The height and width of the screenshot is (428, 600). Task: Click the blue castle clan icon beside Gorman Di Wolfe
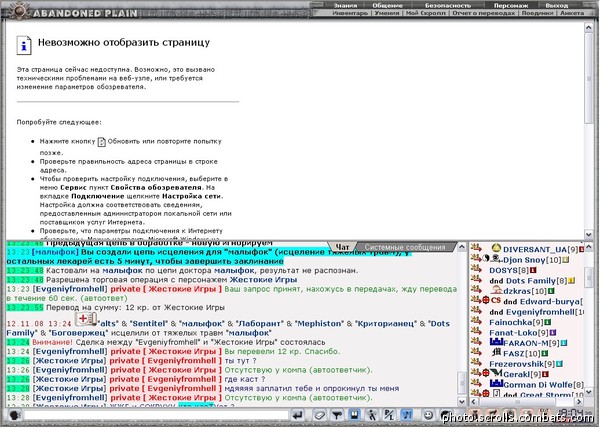496,383
